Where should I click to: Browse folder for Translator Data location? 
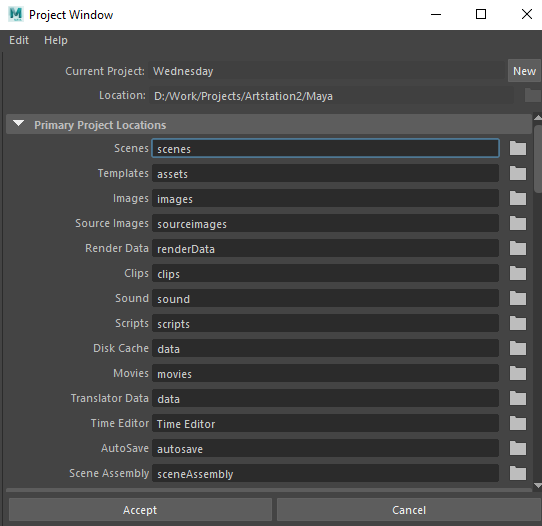click(518, 398)
